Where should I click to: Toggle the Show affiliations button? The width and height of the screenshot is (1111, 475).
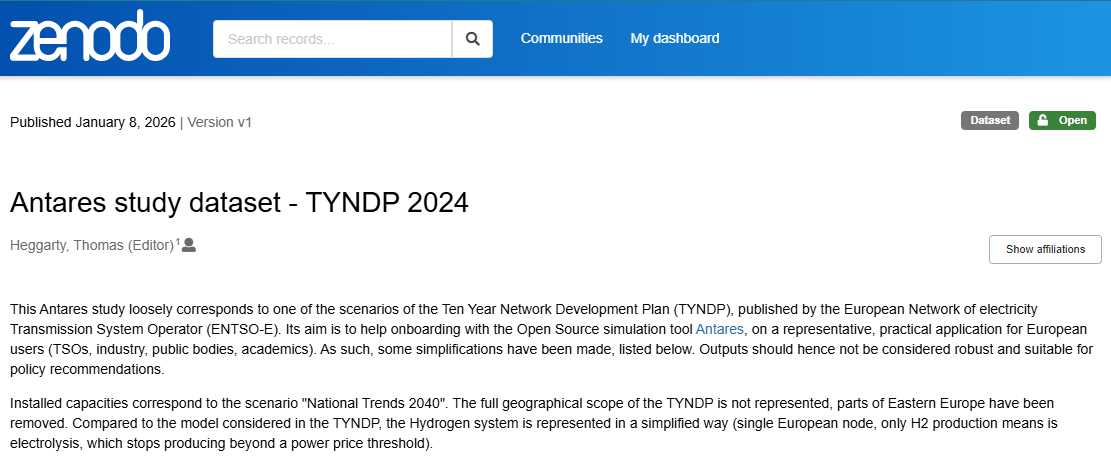tap(1044, 249)
